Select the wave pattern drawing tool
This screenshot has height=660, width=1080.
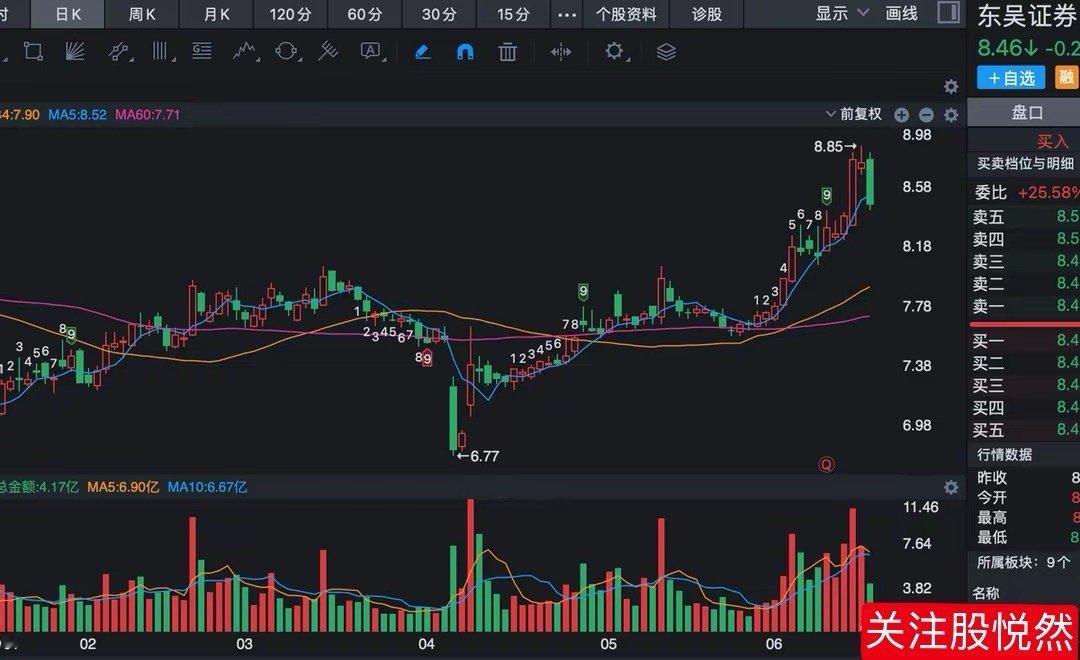point(245,51)
